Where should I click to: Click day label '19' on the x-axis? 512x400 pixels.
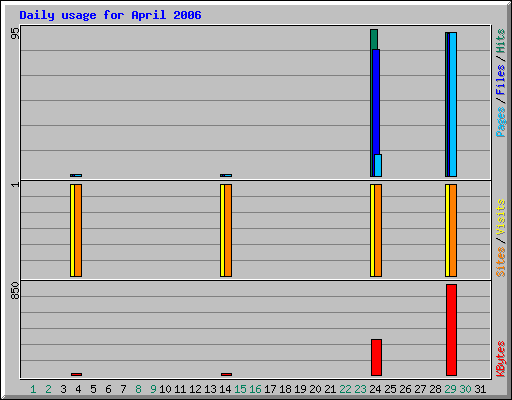click(x=300, y=389)
